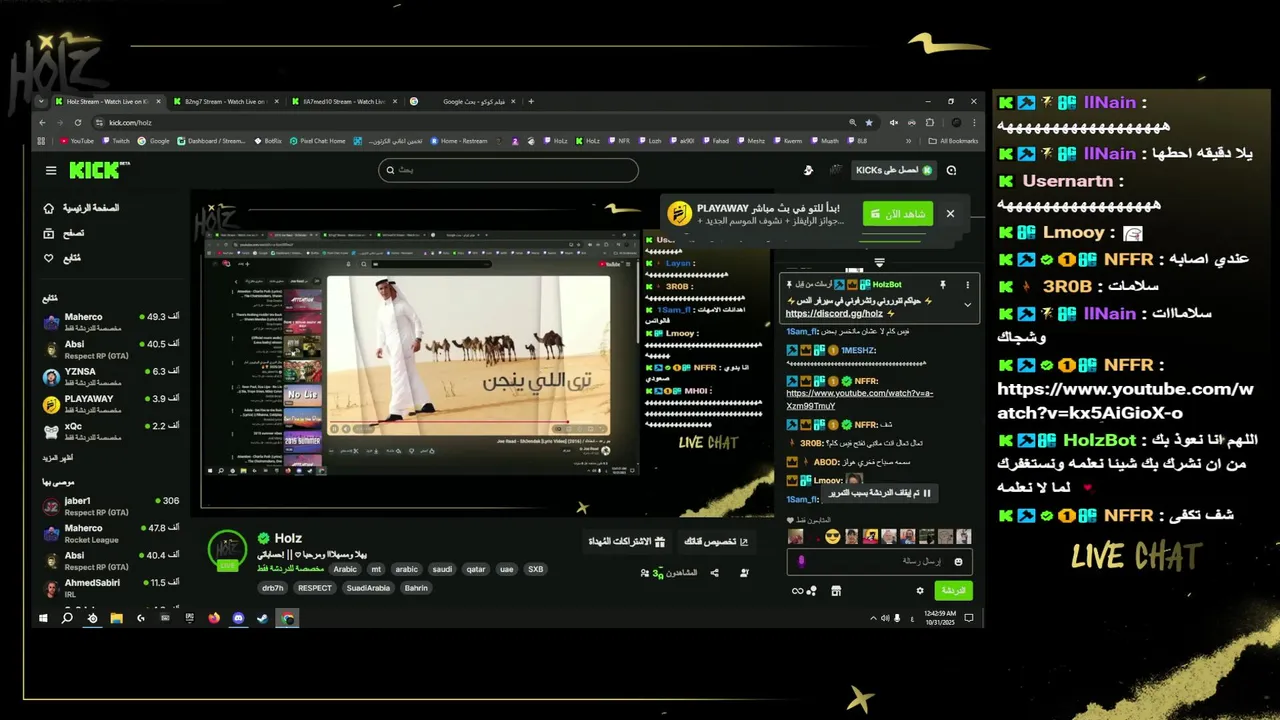The width and height of the screenshot is (1280, 720).
Task: Go back in browser history
Action: coord(42,122)
